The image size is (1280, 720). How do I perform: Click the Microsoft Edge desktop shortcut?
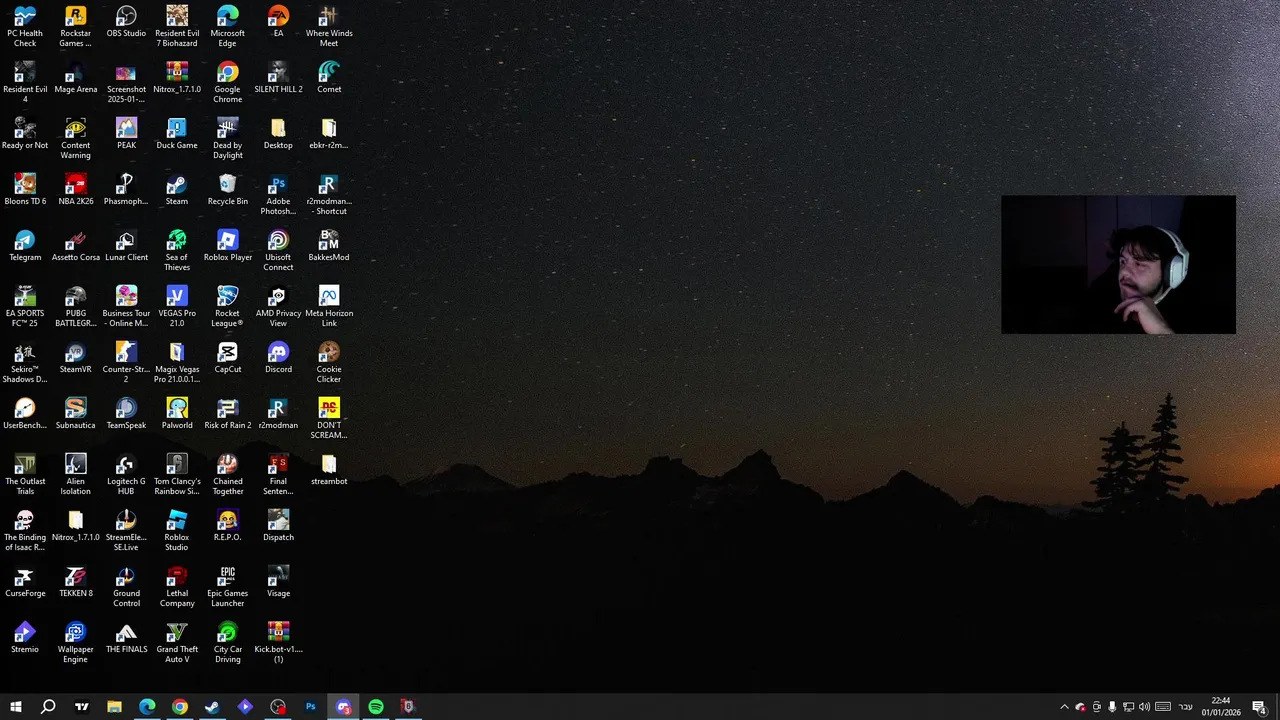coord(227,26)
